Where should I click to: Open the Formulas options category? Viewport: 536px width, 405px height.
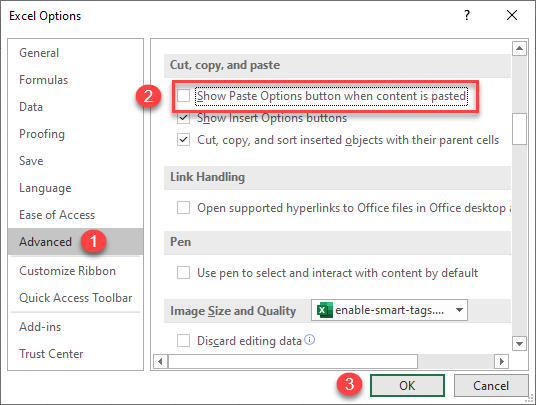coord(75,80)
